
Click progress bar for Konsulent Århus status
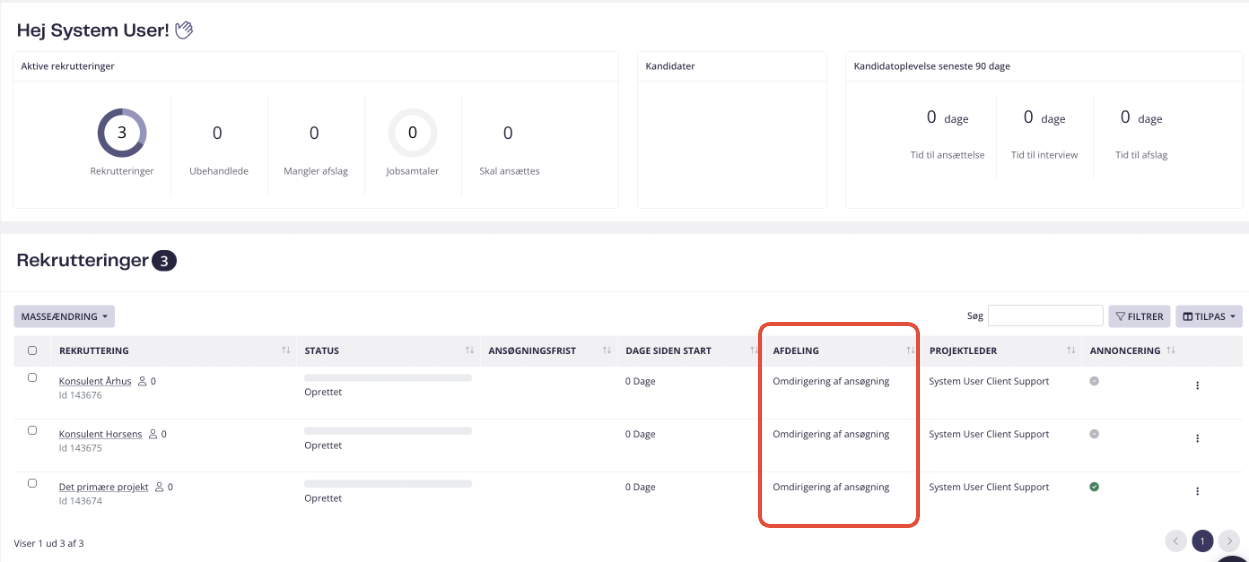(x=388, y=378)
